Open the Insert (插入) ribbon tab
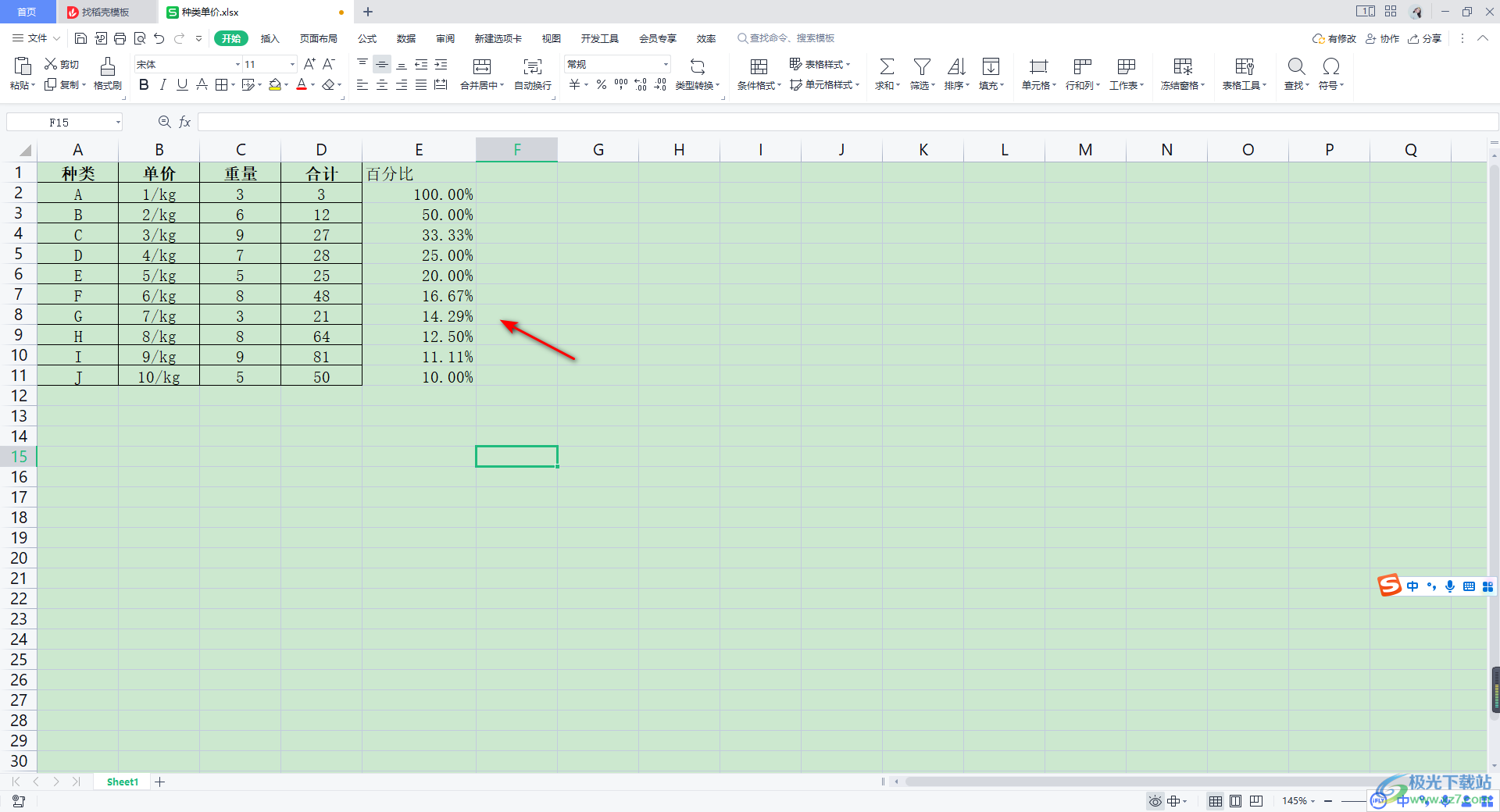The image size is (1500, 812). point(270,38)
